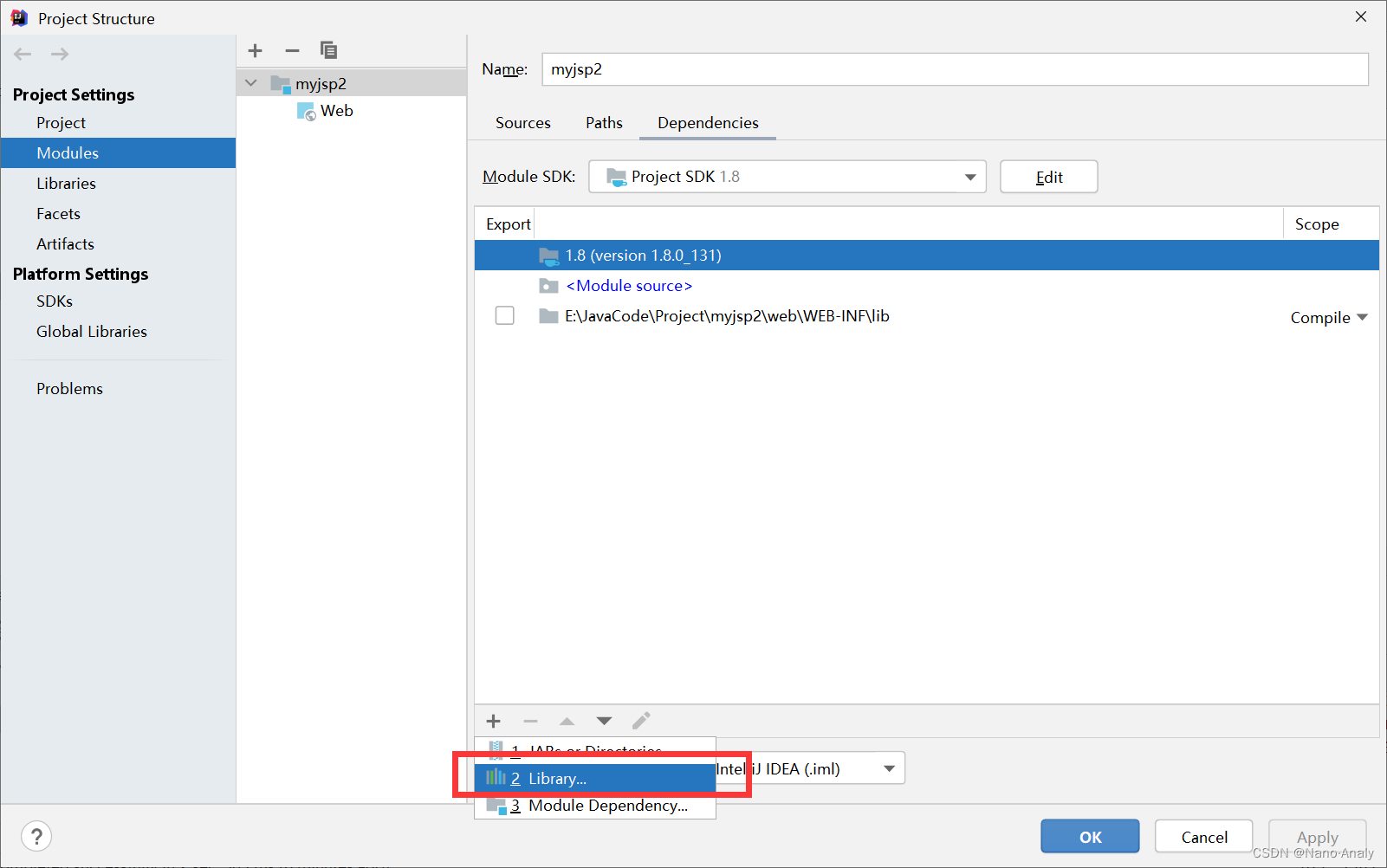
Task: Copy the selected module icon
Action: click(328, 50)
